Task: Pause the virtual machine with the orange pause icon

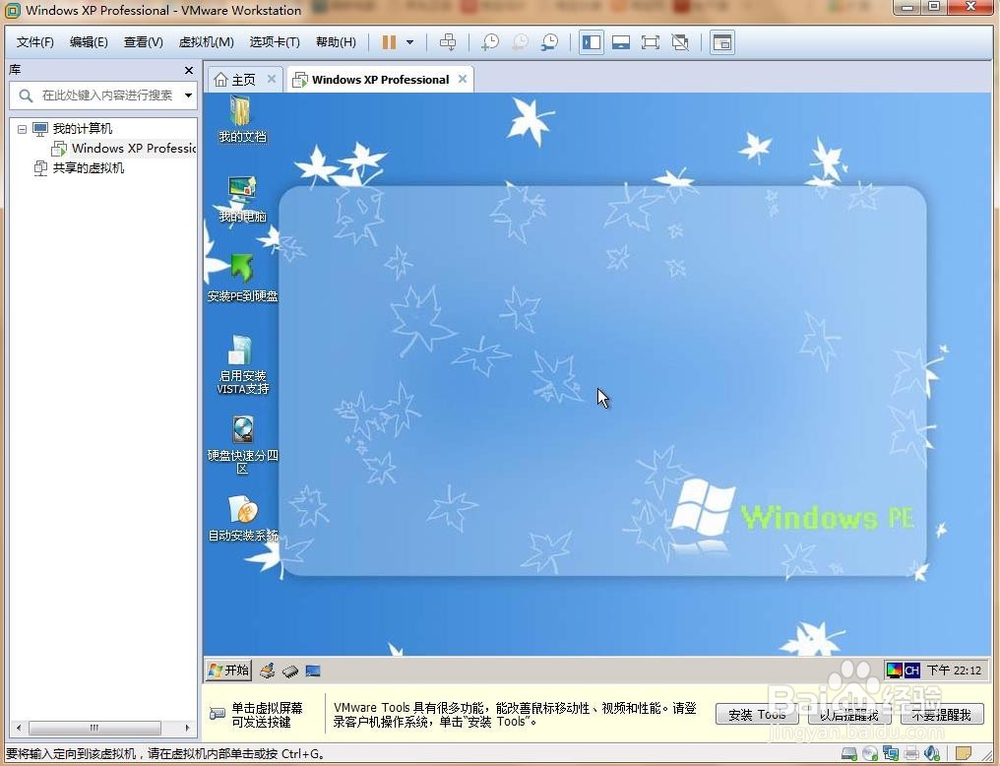Action: 388,42
